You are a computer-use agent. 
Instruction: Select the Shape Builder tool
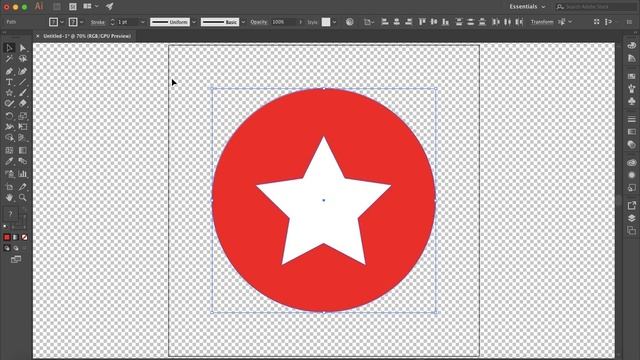tap(9, 138)
